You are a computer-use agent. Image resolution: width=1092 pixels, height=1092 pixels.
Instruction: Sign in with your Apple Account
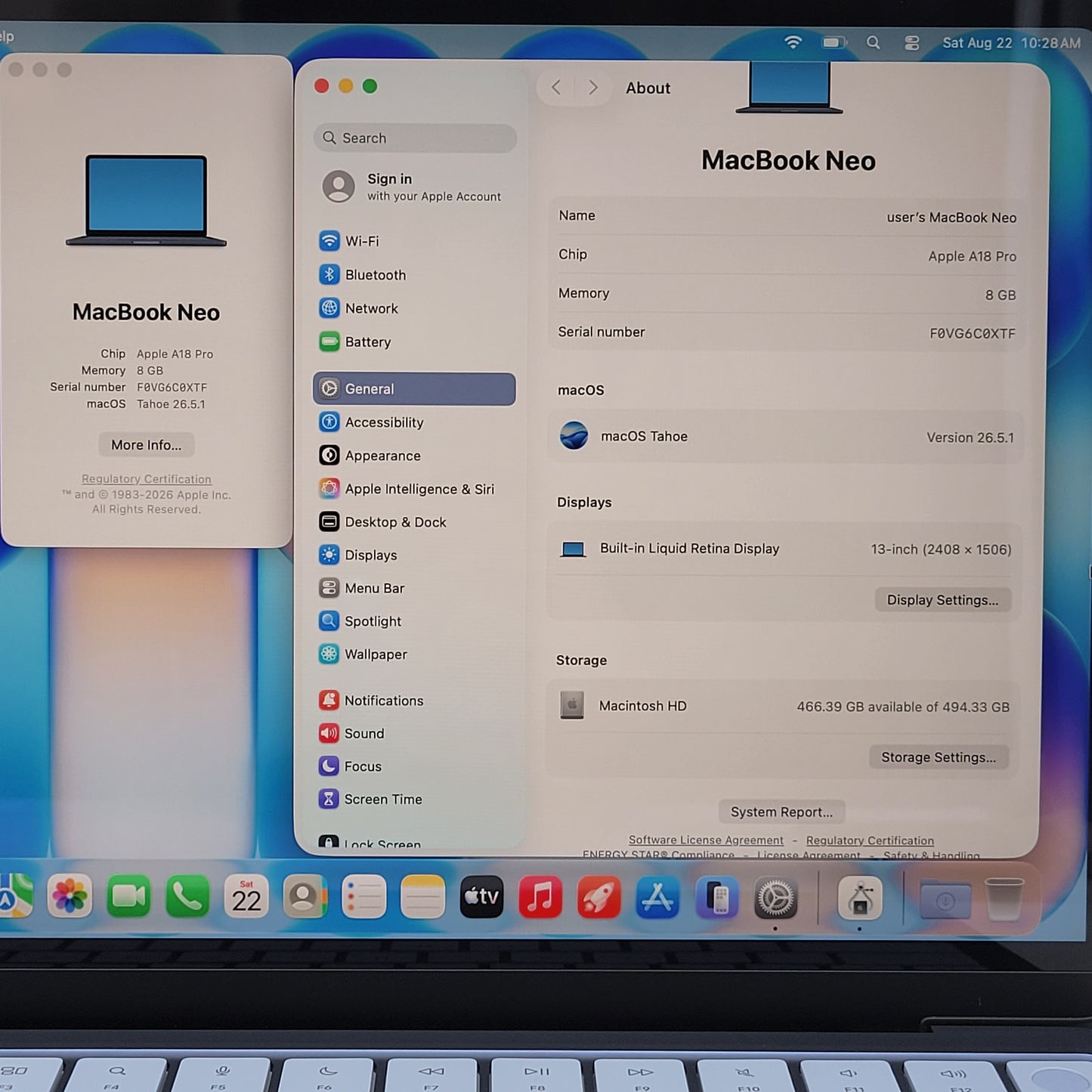[414, 187]
